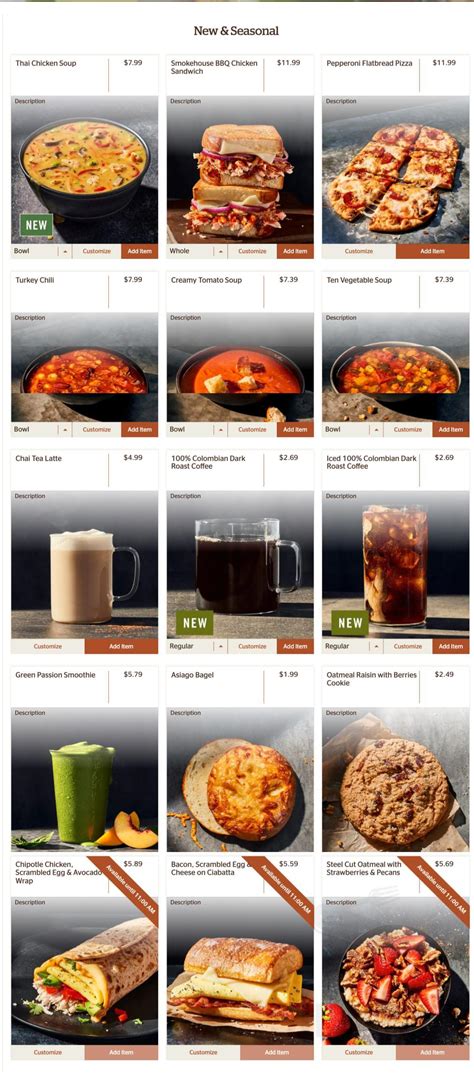Screen dimensions: 474x1075
Task: Open Turkey Chili Bowl size dropdown
Action: [x=42, y=429]
